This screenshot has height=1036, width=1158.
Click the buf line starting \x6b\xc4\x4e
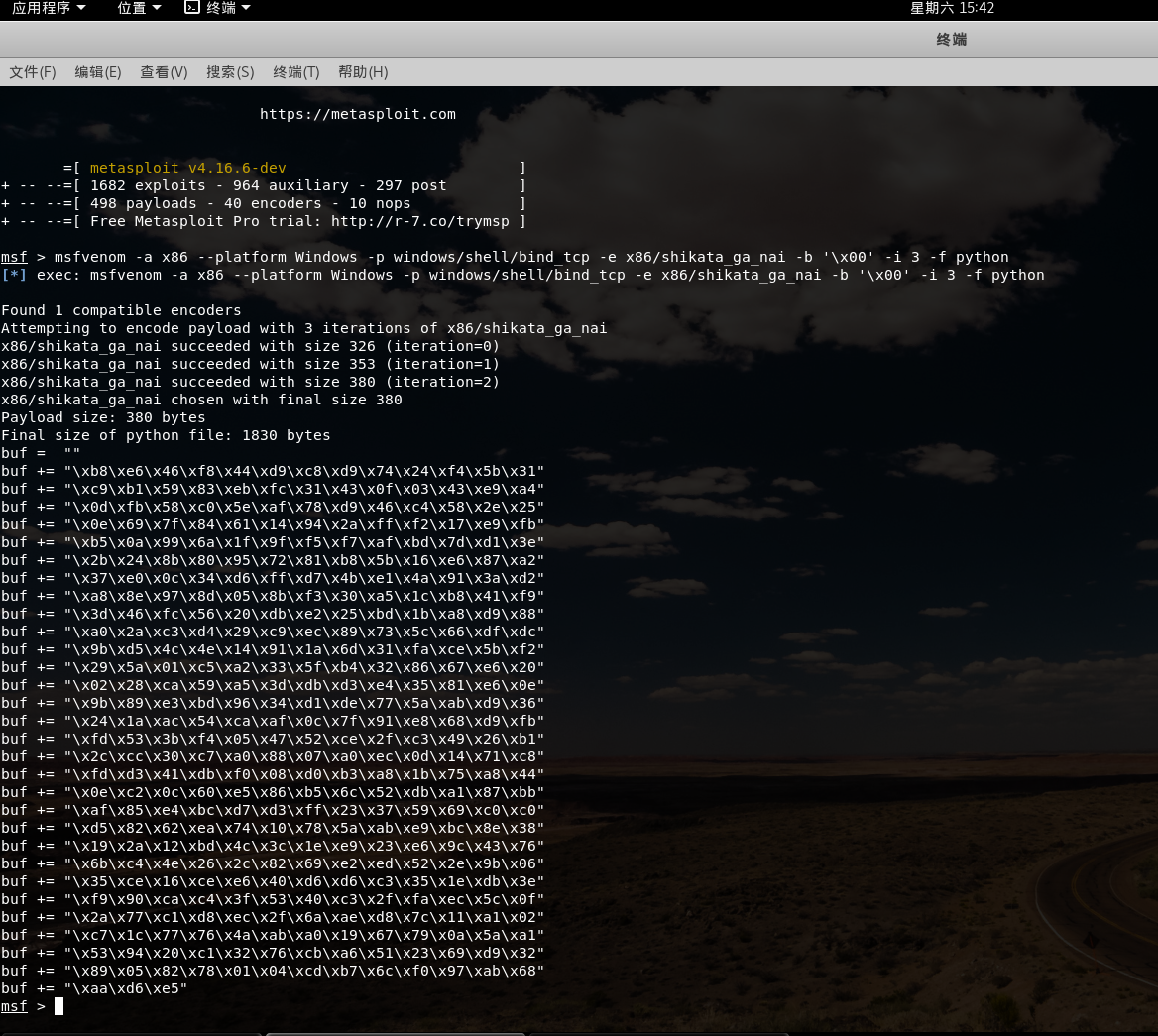(x=273, y=863)
